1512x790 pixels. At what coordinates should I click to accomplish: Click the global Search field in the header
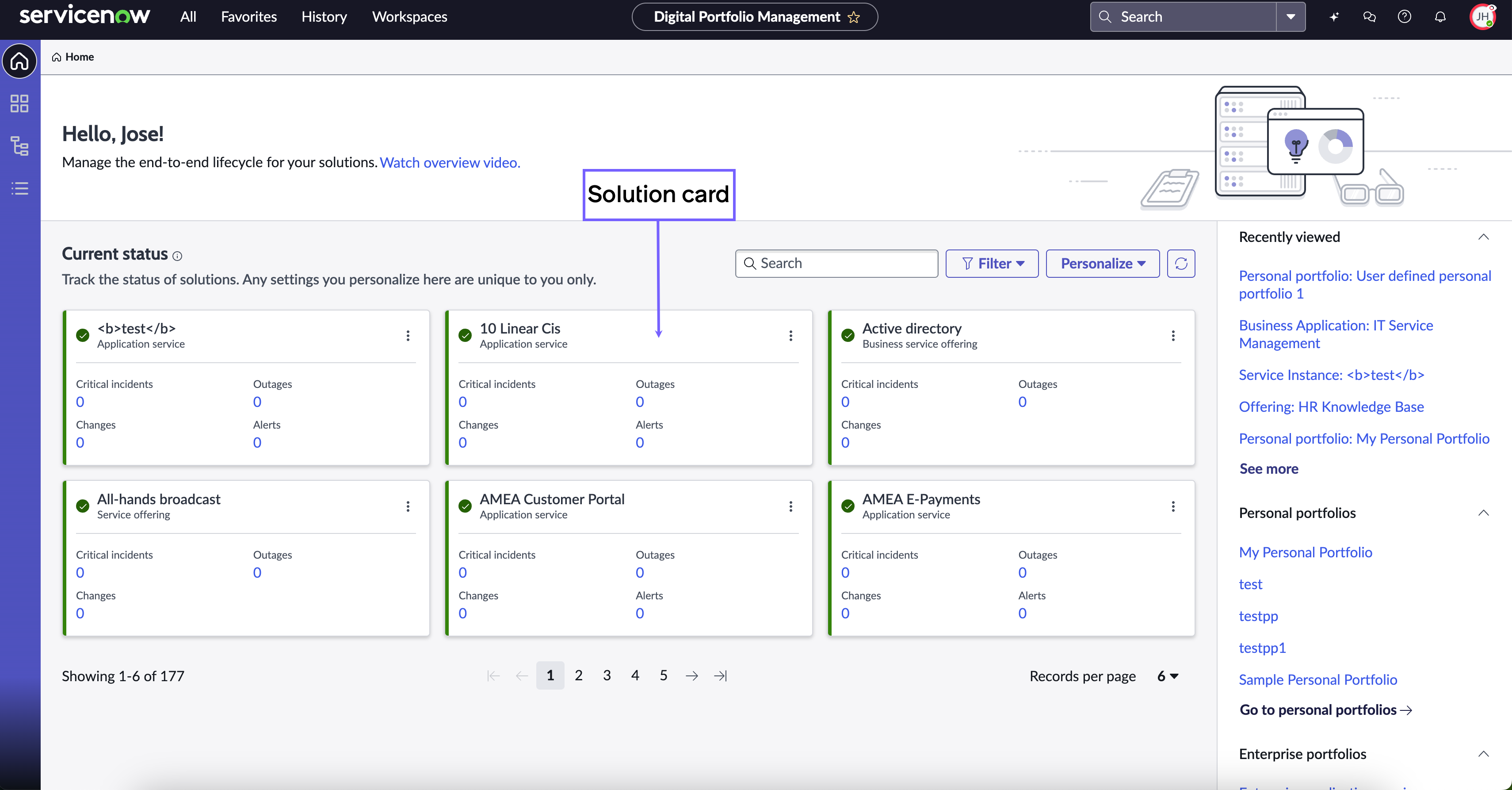coord(1184,16)
